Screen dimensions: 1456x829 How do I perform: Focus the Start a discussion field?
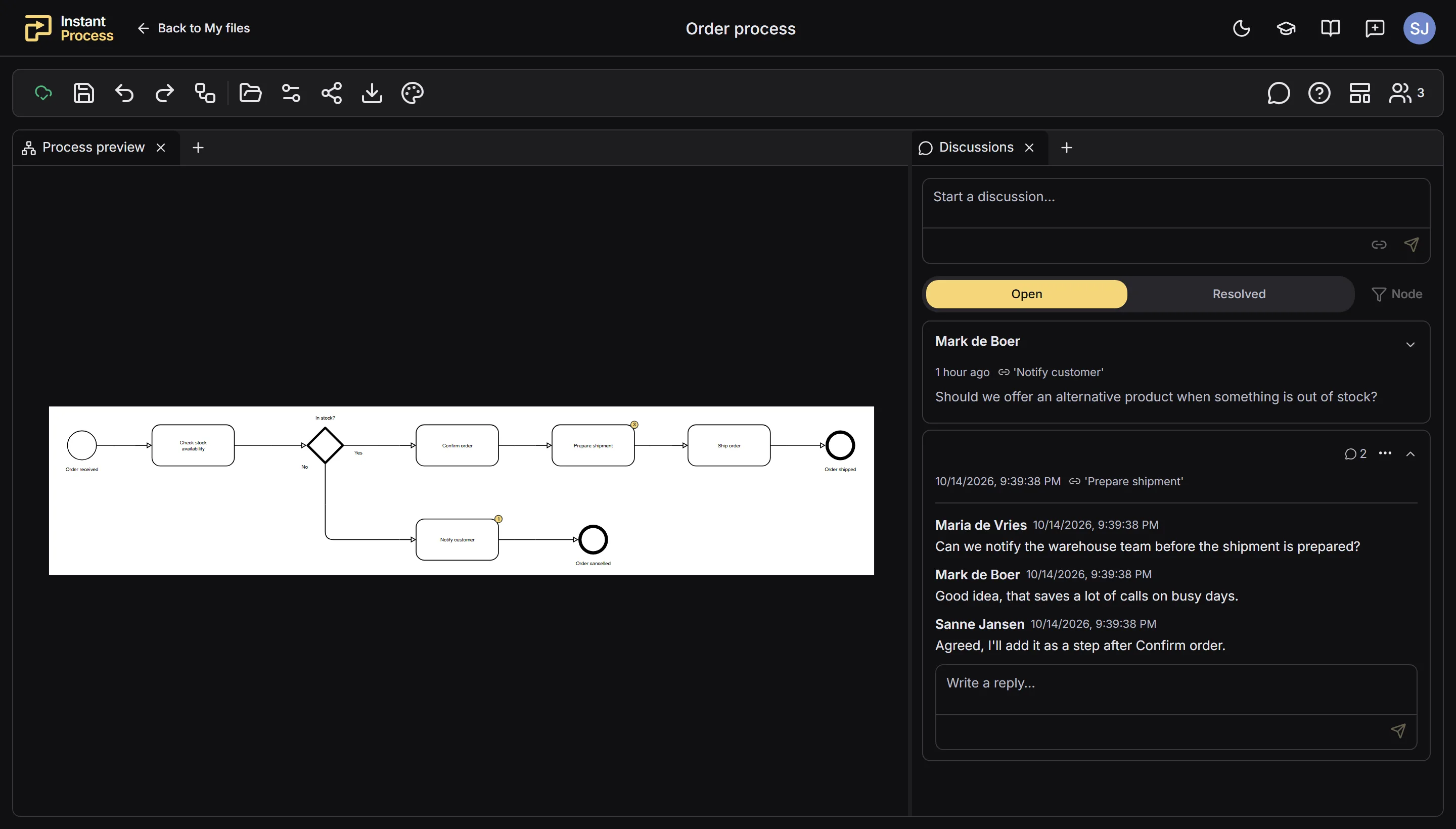click(x=1176, y=203)
